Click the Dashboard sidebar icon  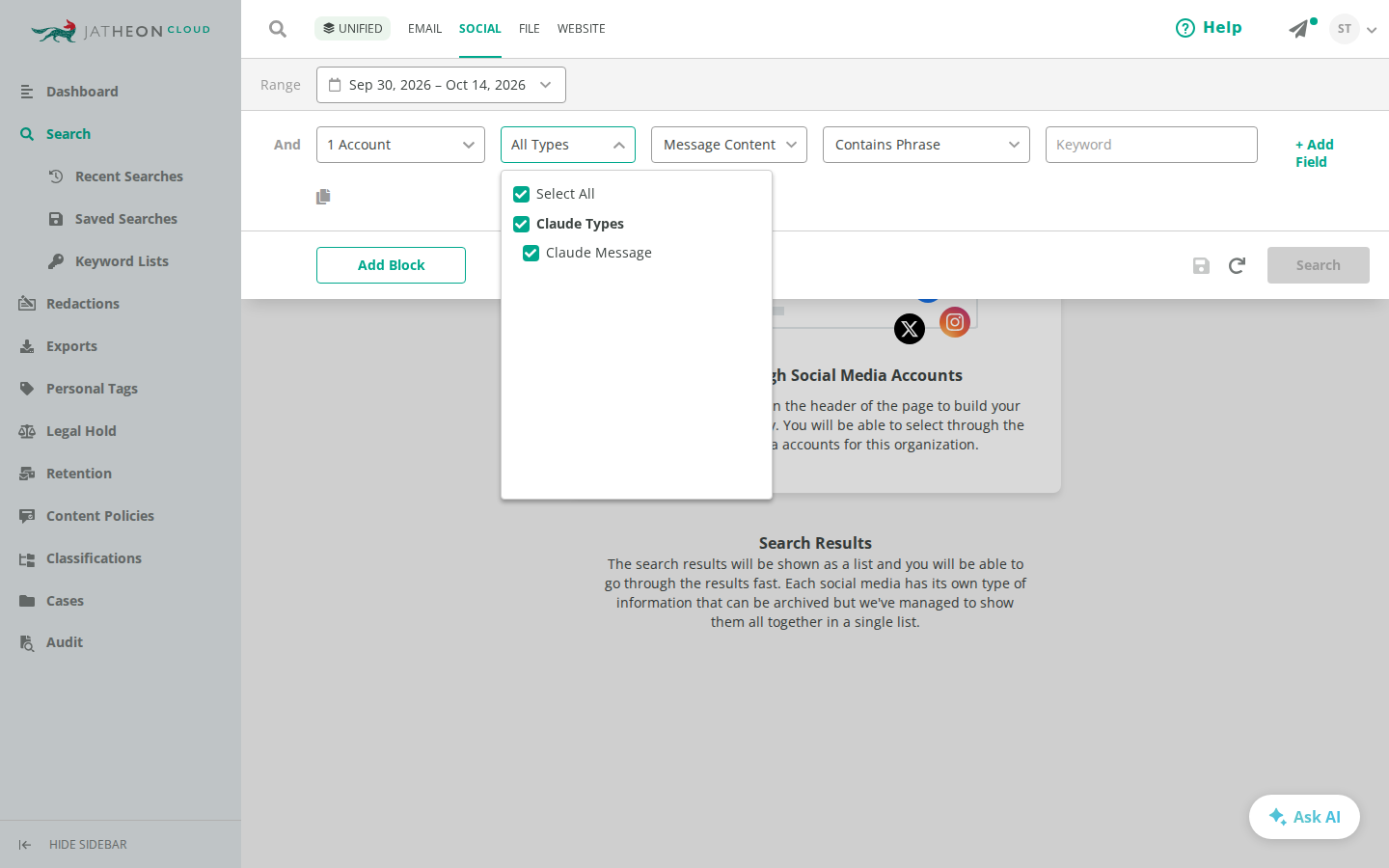tap(27, 92)
